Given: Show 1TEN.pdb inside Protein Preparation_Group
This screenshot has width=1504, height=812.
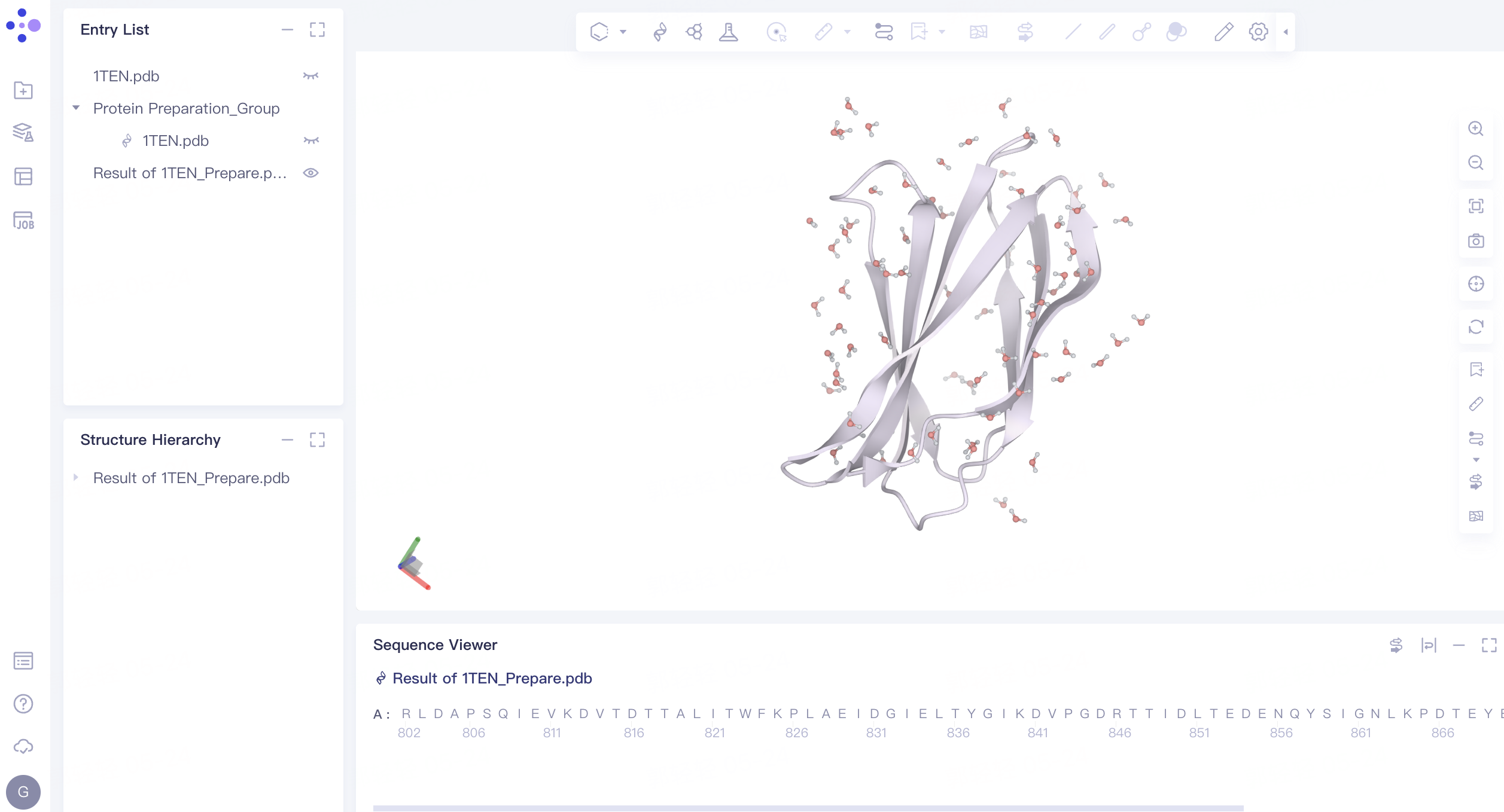Looking at the screenshot, I should 310,141.
